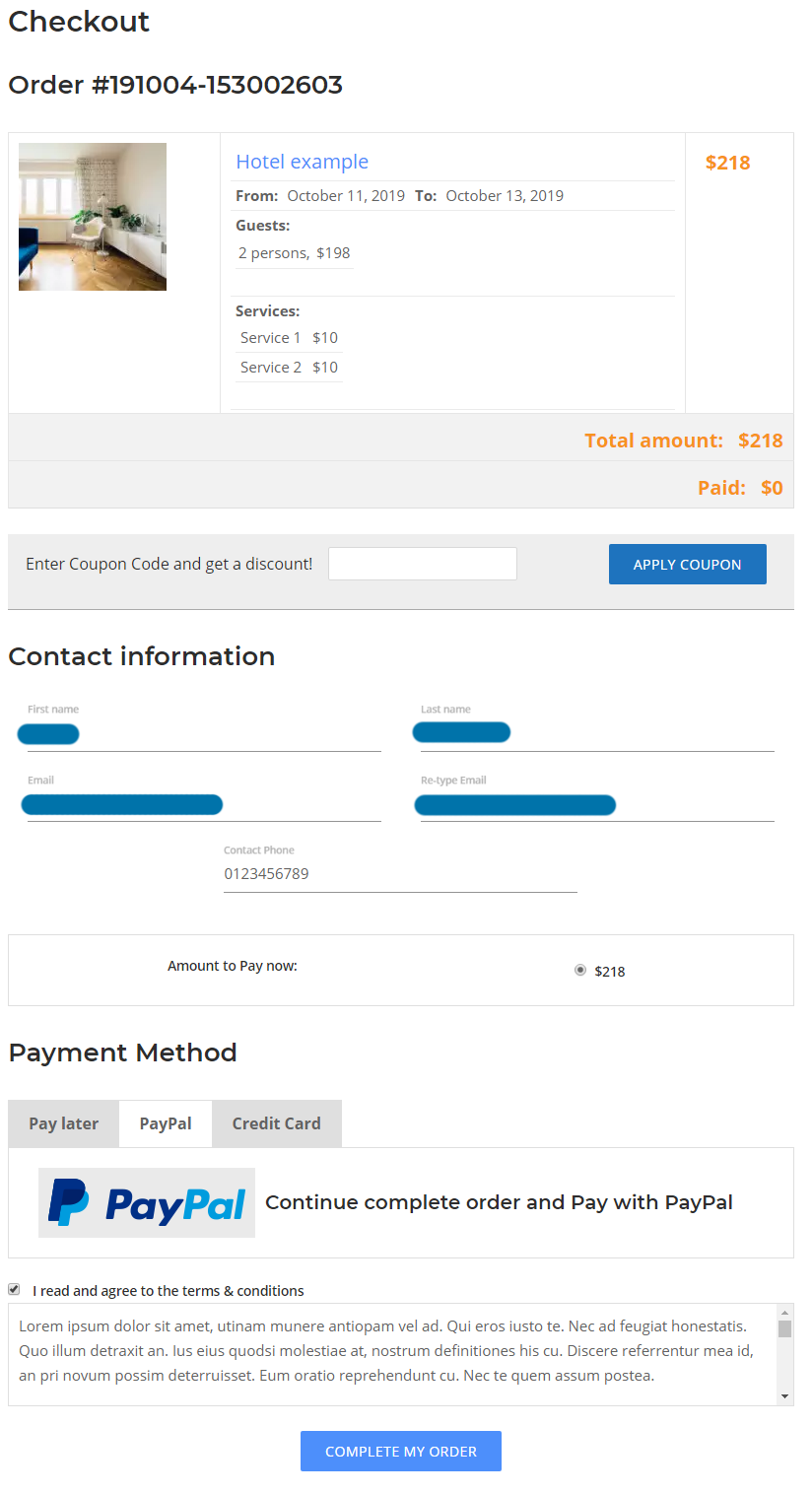Click the terms scrollbar thumb
The width and height of the screenshot is (812, 1494).
(784, 1328)
